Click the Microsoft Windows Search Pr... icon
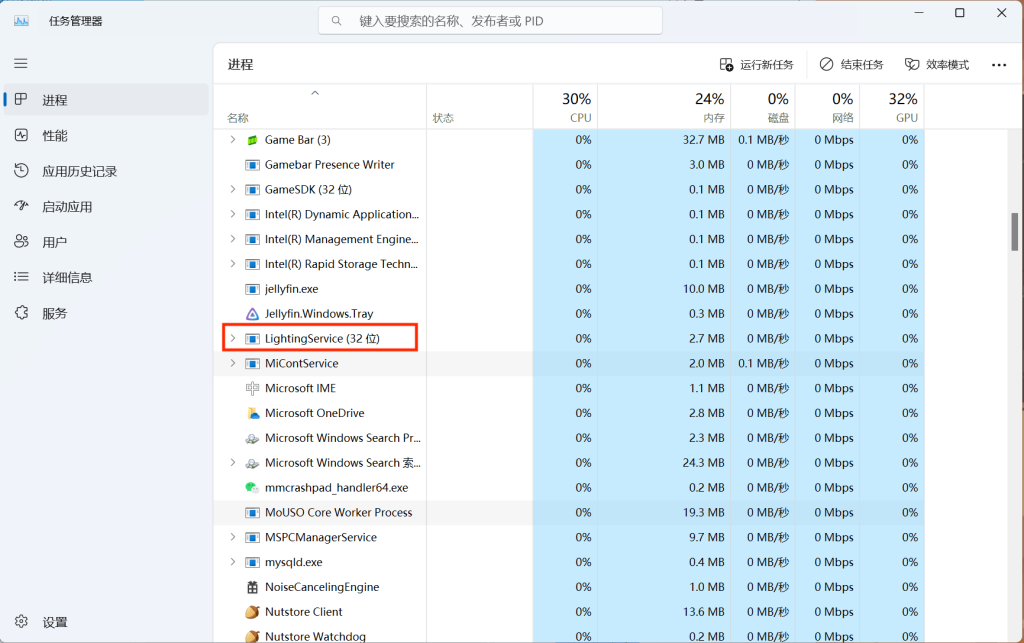1024x643 pixels. click(252, 438)
